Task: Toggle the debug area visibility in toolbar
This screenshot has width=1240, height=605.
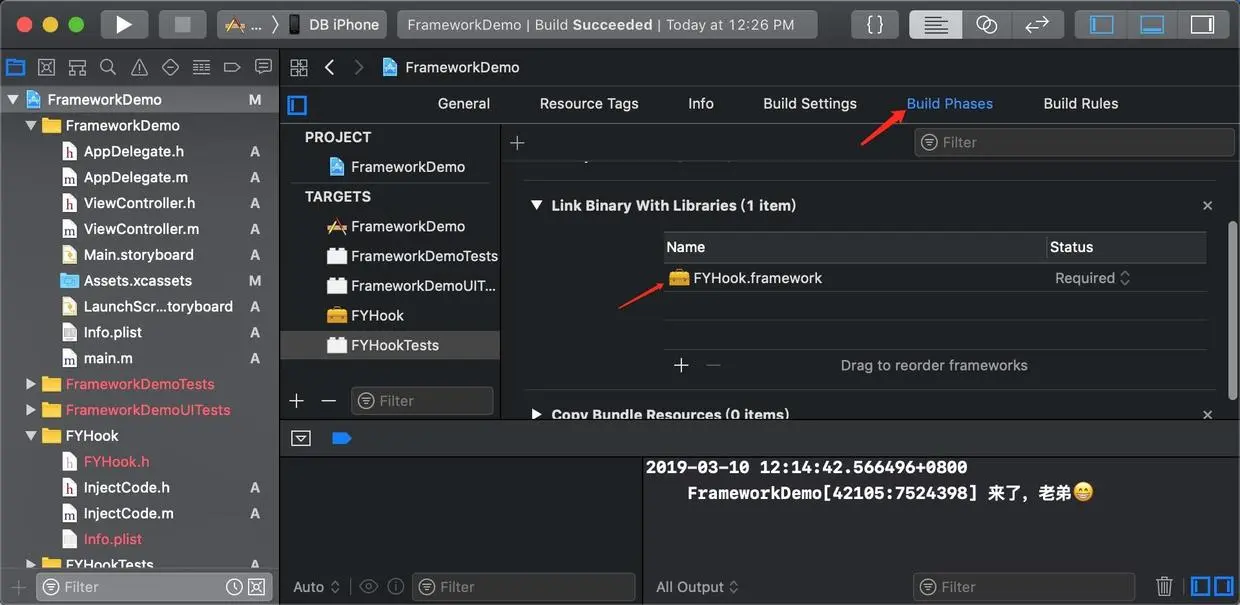Action: (x=1151, y=24)
